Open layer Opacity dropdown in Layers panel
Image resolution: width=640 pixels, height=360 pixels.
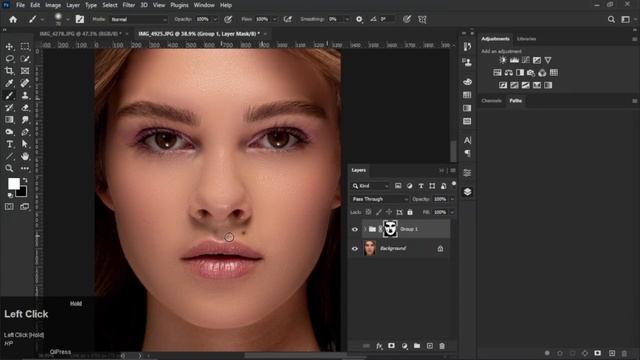pos(452,199)
